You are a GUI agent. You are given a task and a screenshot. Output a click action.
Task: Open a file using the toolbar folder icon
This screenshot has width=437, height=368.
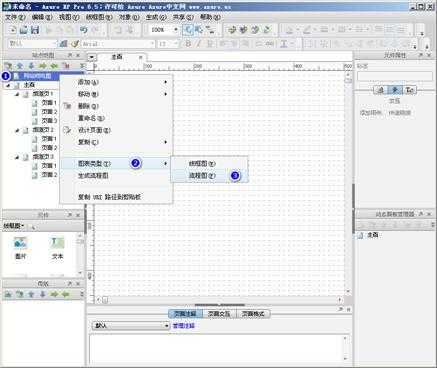[24, 30]
